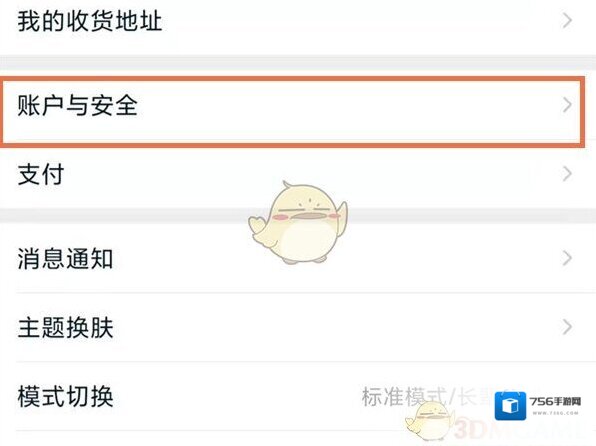Expand 消息通知 via its right arrow
596x446 pixels.
(567, 258)
